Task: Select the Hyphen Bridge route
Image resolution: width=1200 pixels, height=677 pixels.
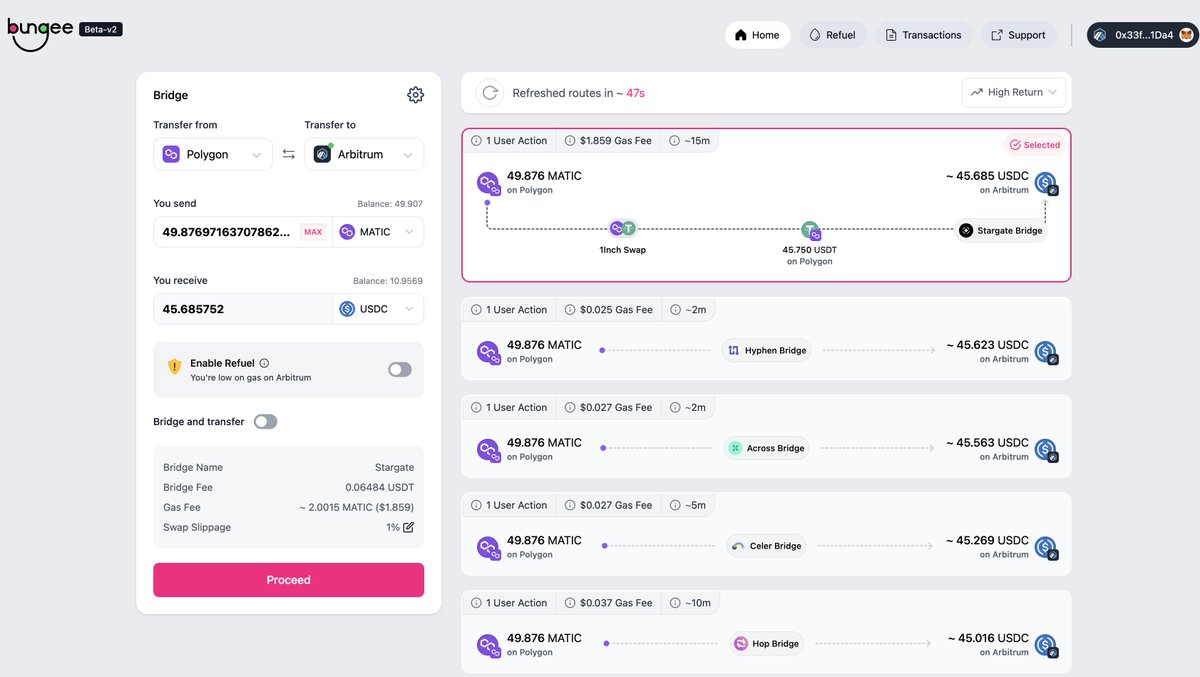Action: (x=766, y=338)
